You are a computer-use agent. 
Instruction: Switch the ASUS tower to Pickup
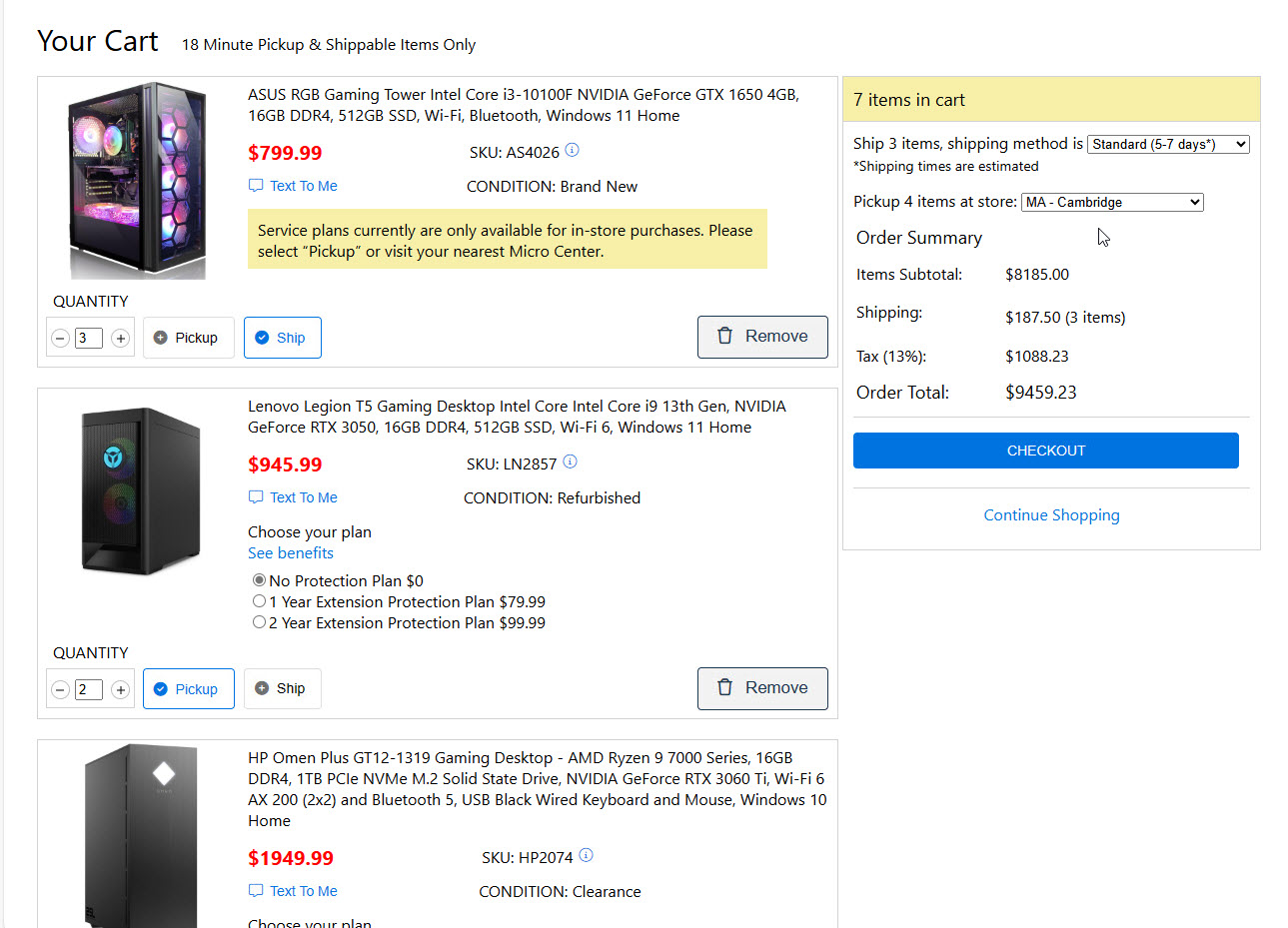[188, 338]
